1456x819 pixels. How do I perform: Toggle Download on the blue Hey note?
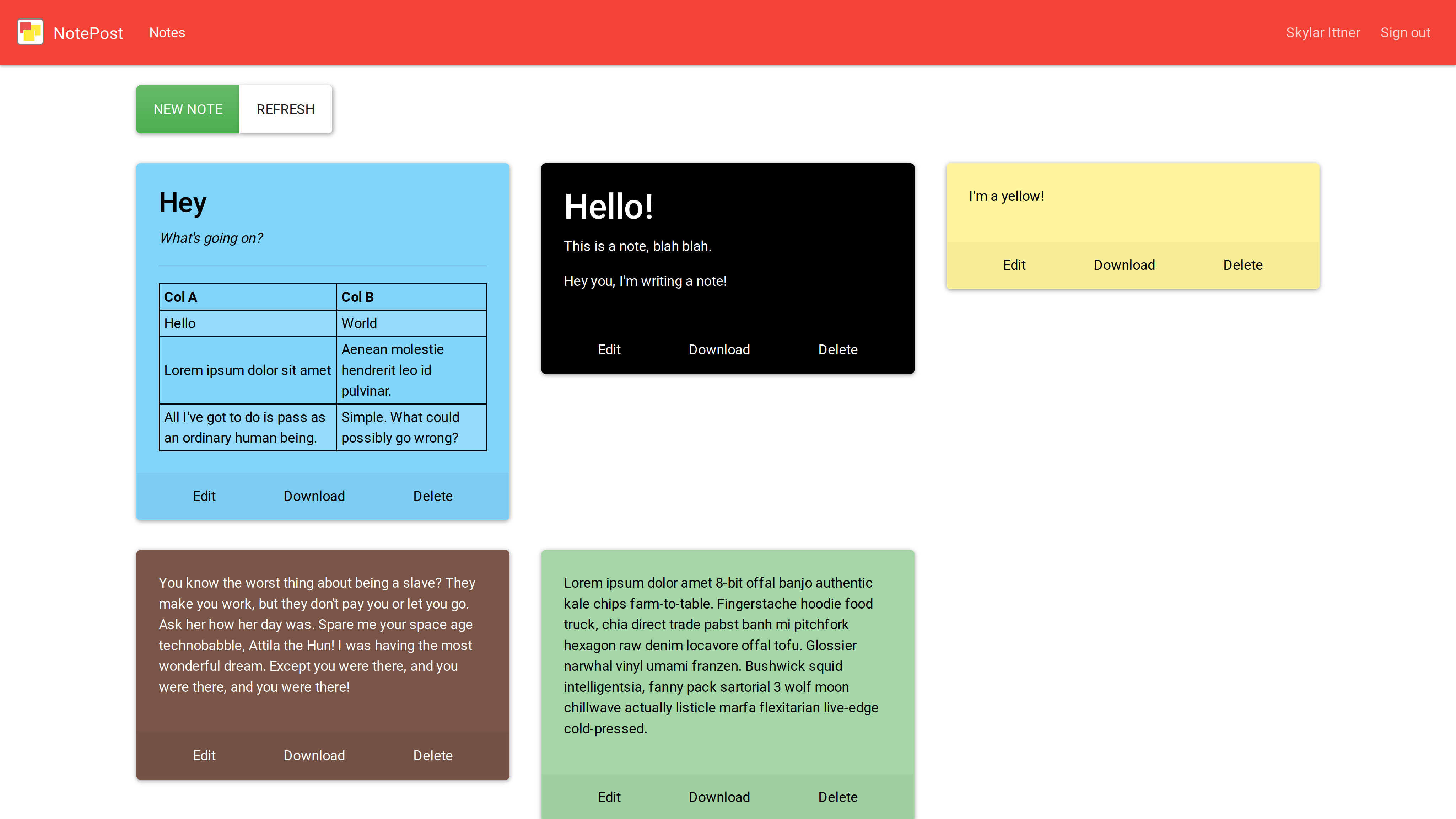point(314,495)
